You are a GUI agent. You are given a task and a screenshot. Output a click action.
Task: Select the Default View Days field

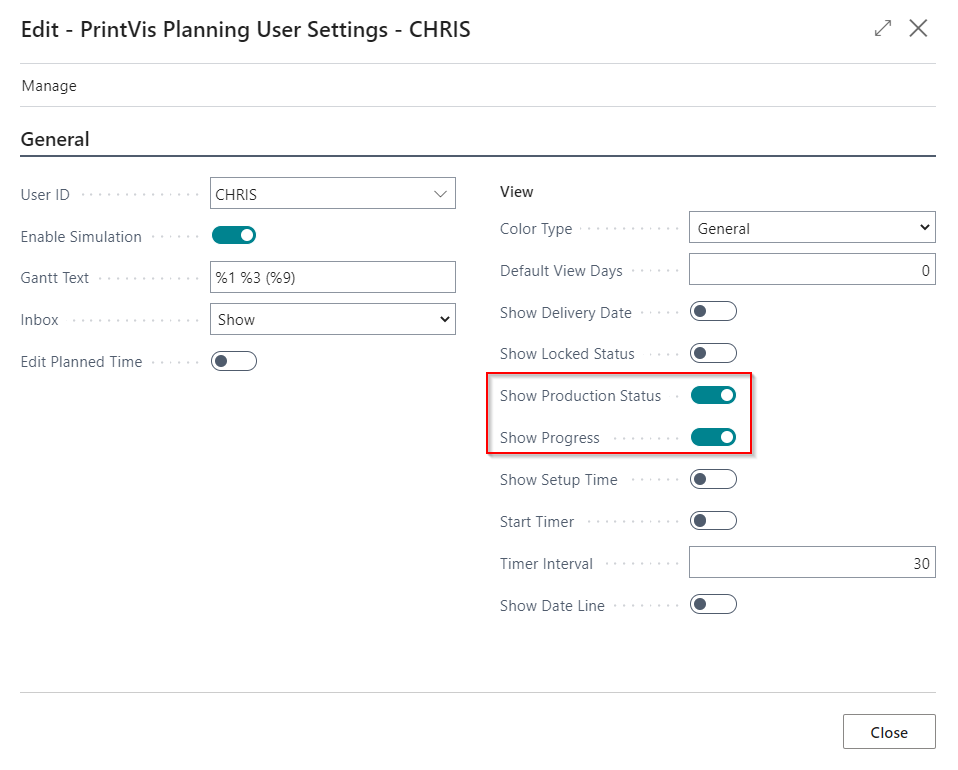[812, 270]
